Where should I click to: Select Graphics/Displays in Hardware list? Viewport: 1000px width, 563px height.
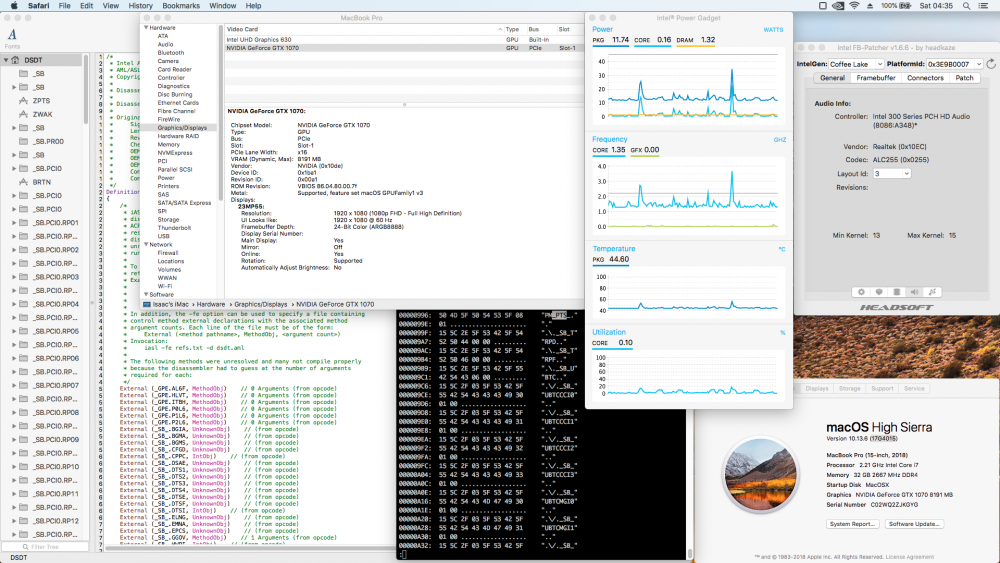[182, 128]
